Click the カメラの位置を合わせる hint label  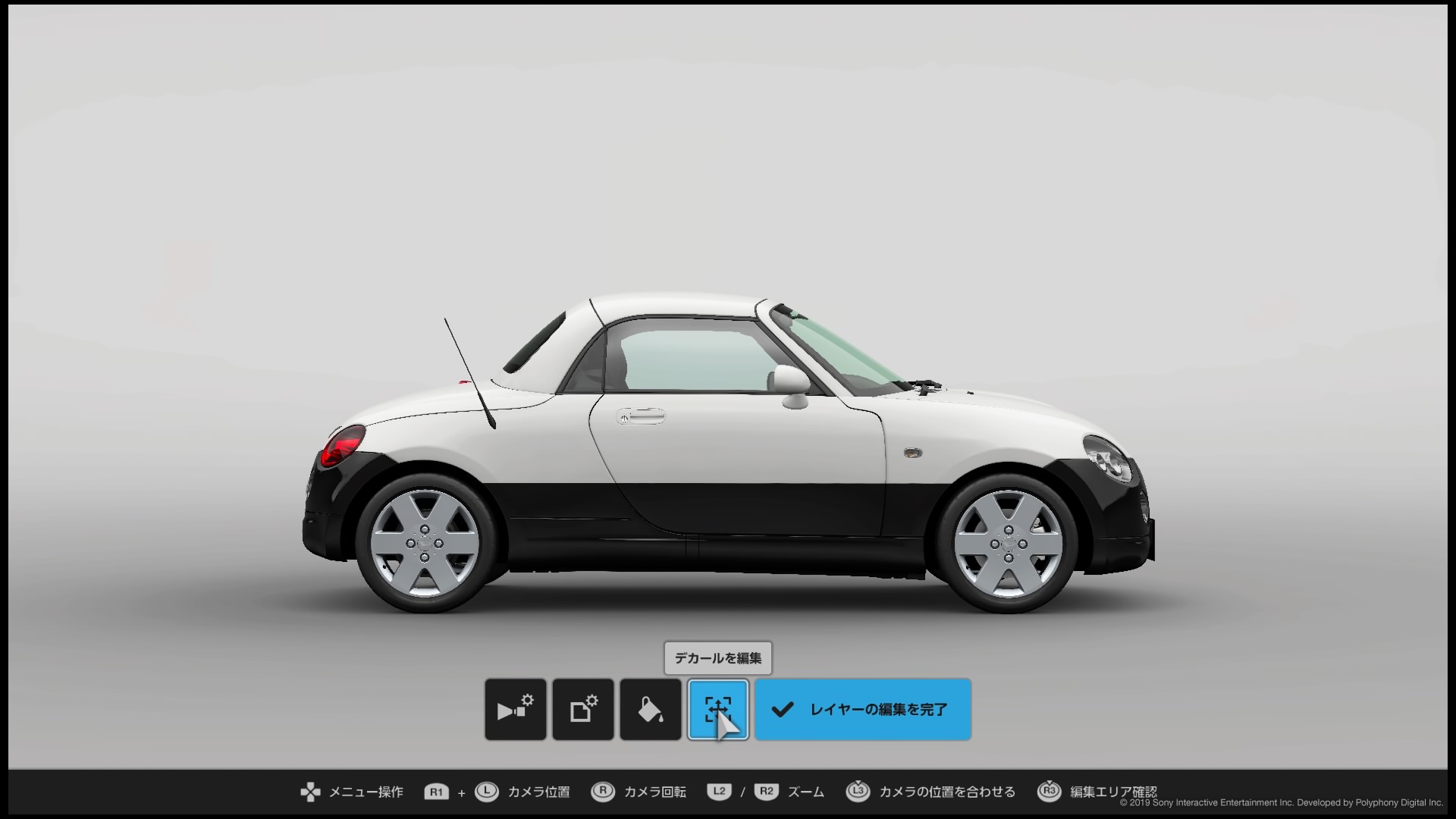point(947,792)
